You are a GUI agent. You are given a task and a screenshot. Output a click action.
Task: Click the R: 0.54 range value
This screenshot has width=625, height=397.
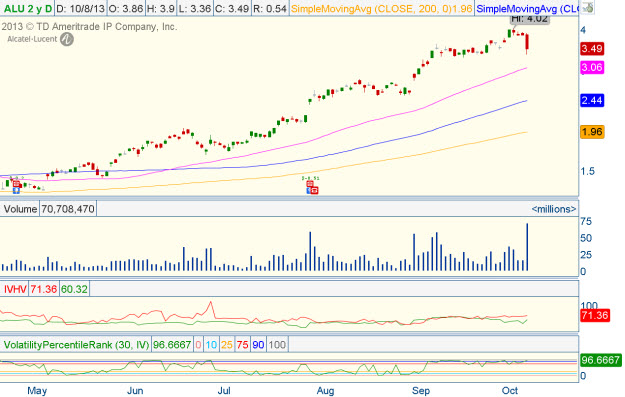coord(269,8)
